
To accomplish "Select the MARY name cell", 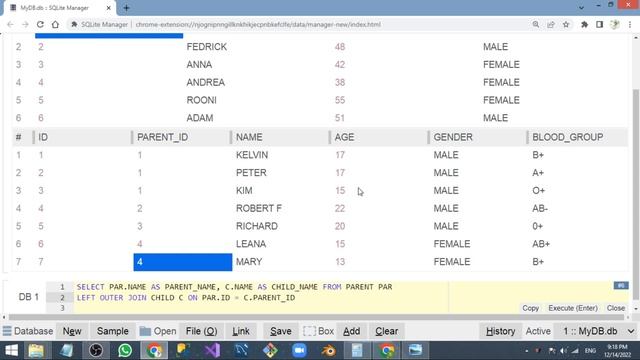I will pos(249,262).
